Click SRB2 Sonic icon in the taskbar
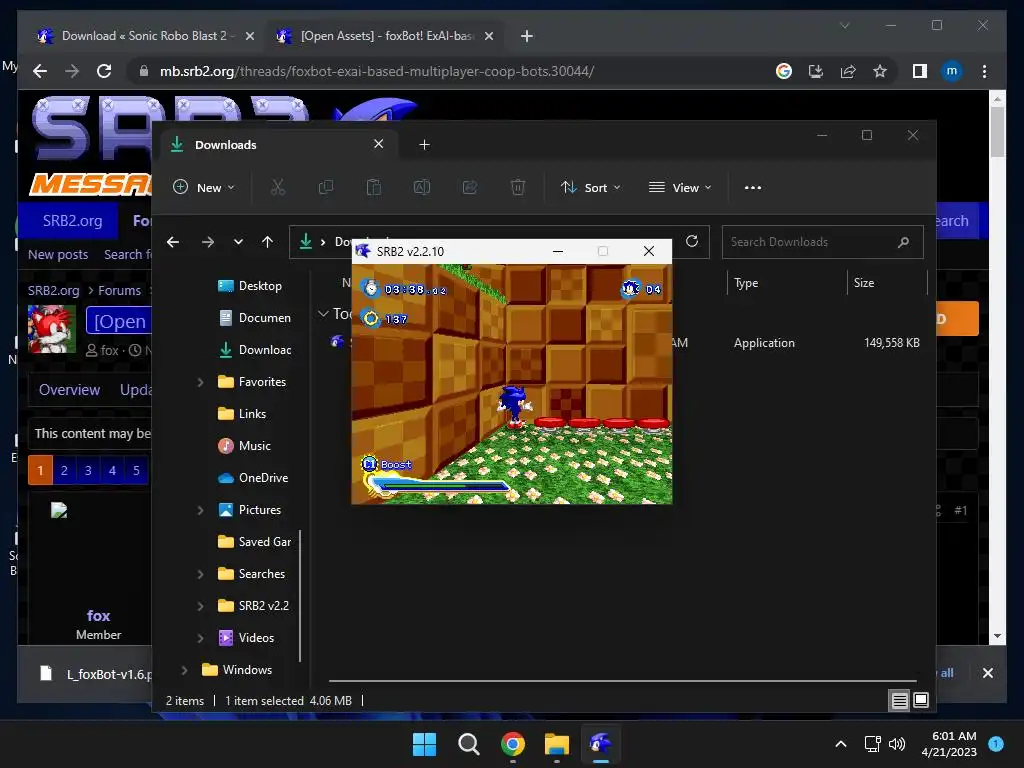Image resolution: width=1024 pixels, height=768 pixels. point(601,744)
